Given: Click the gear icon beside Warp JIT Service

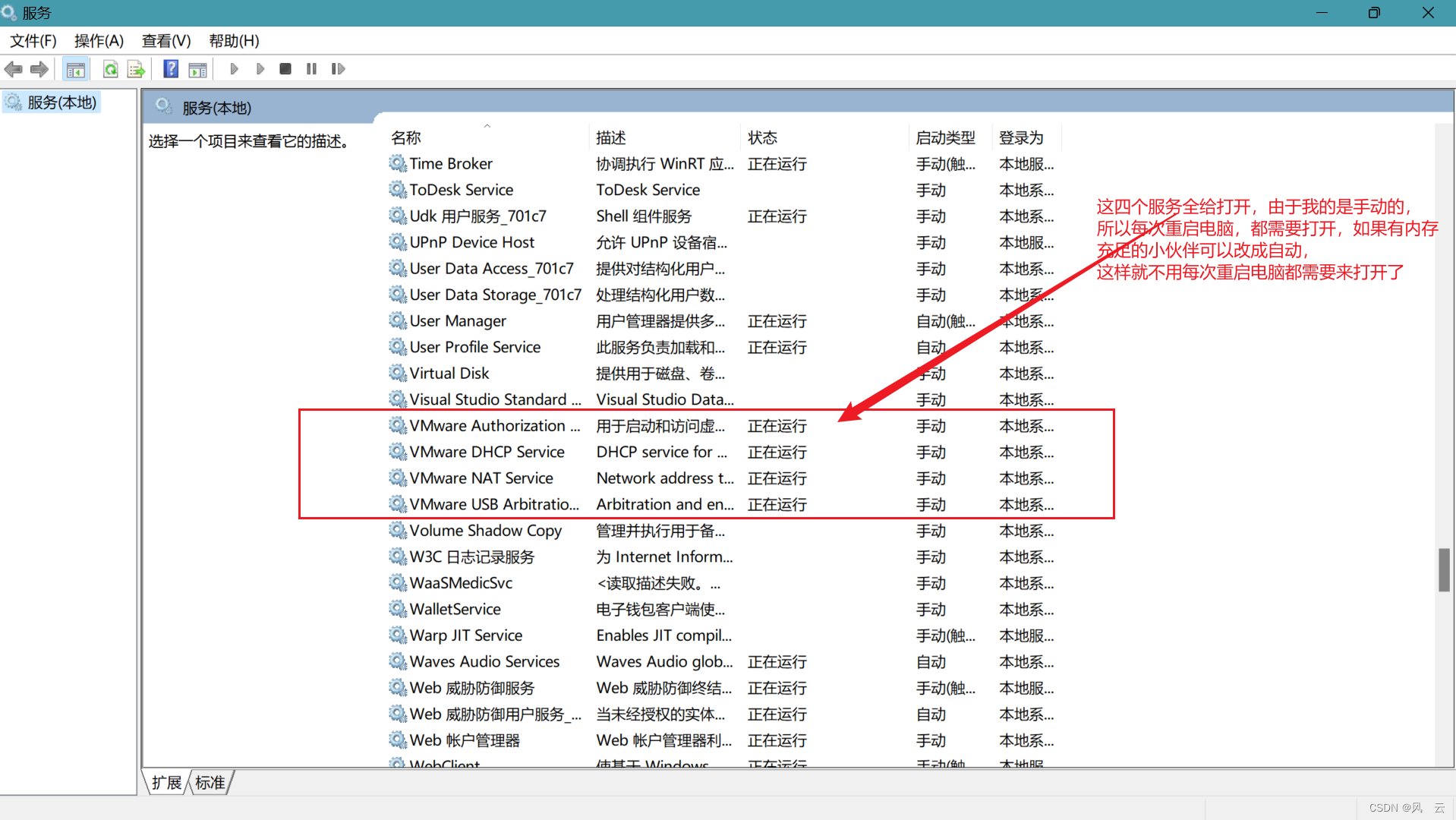Looking at the screenshot, I should pyautogui.click(x=398, y=635).
